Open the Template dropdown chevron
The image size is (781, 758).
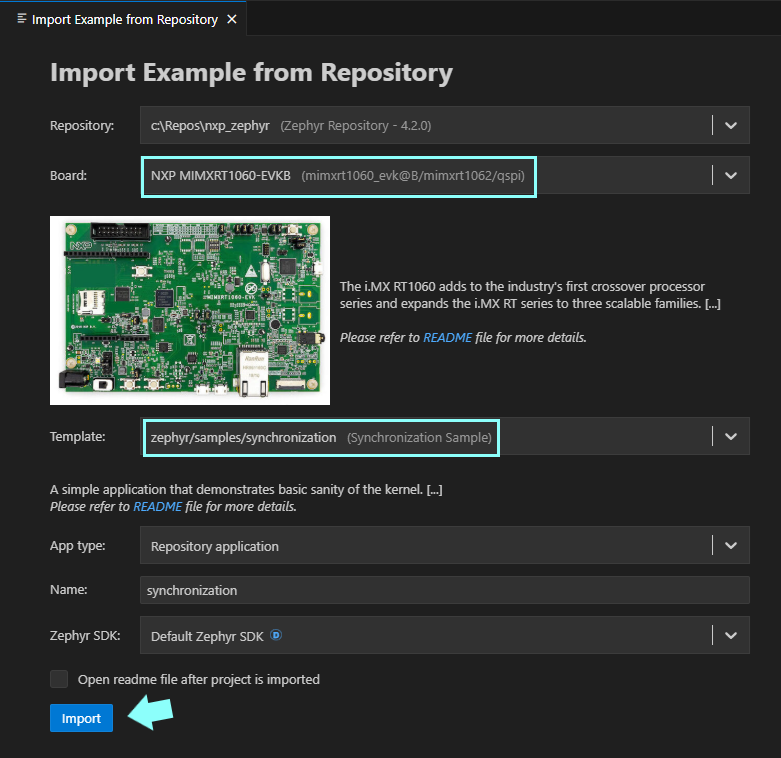coord(730,436)
